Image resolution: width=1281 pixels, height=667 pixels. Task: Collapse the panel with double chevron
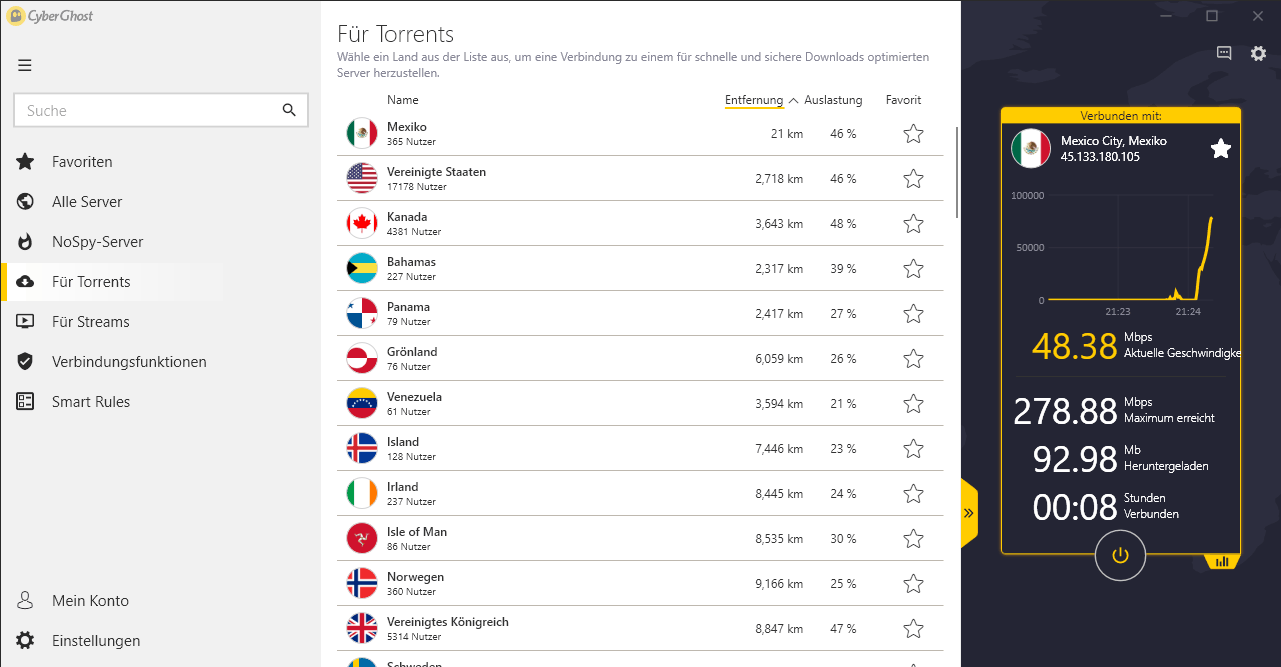(x=968, y=513)
